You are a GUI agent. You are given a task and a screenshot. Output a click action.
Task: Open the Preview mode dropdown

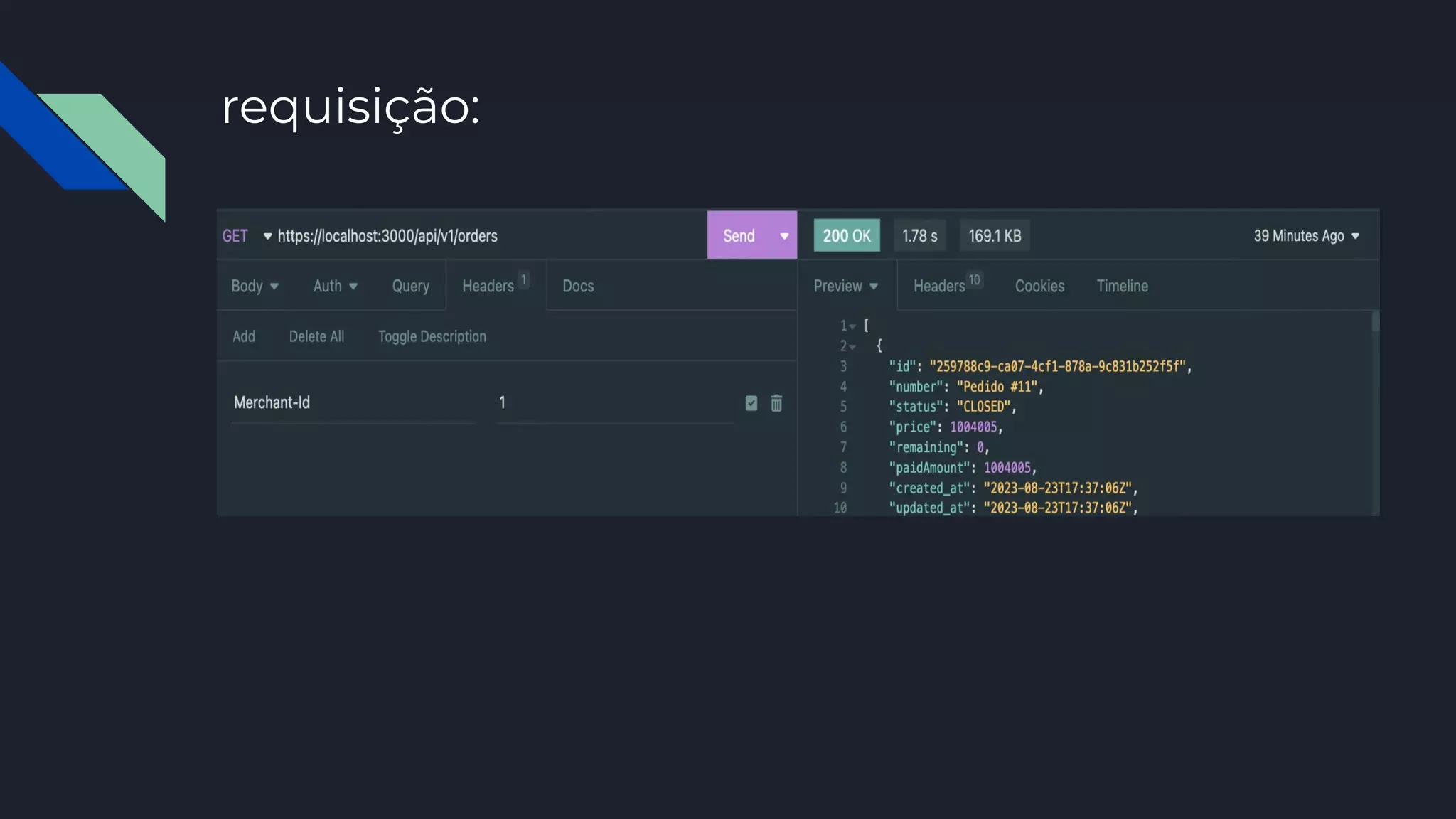coord(845,286)
